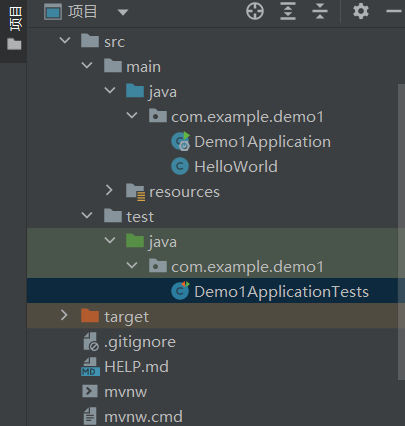Click the Select Opened File crosshair icon
Image resolution: width=405 pixels, height=426 pixels.
coord(255,11)
